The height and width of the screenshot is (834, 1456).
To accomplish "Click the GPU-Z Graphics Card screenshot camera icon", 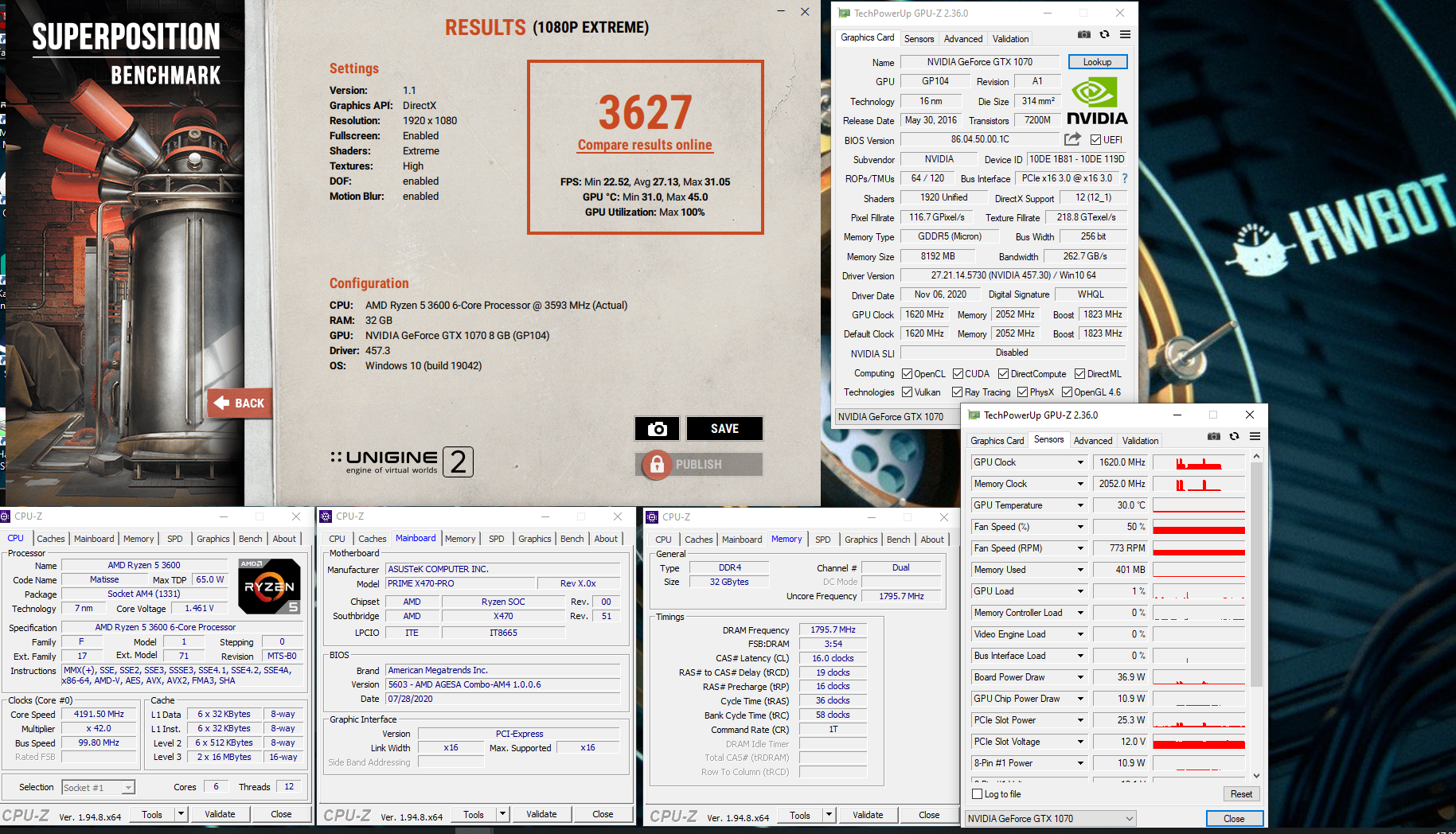I will pos(1083,34).
